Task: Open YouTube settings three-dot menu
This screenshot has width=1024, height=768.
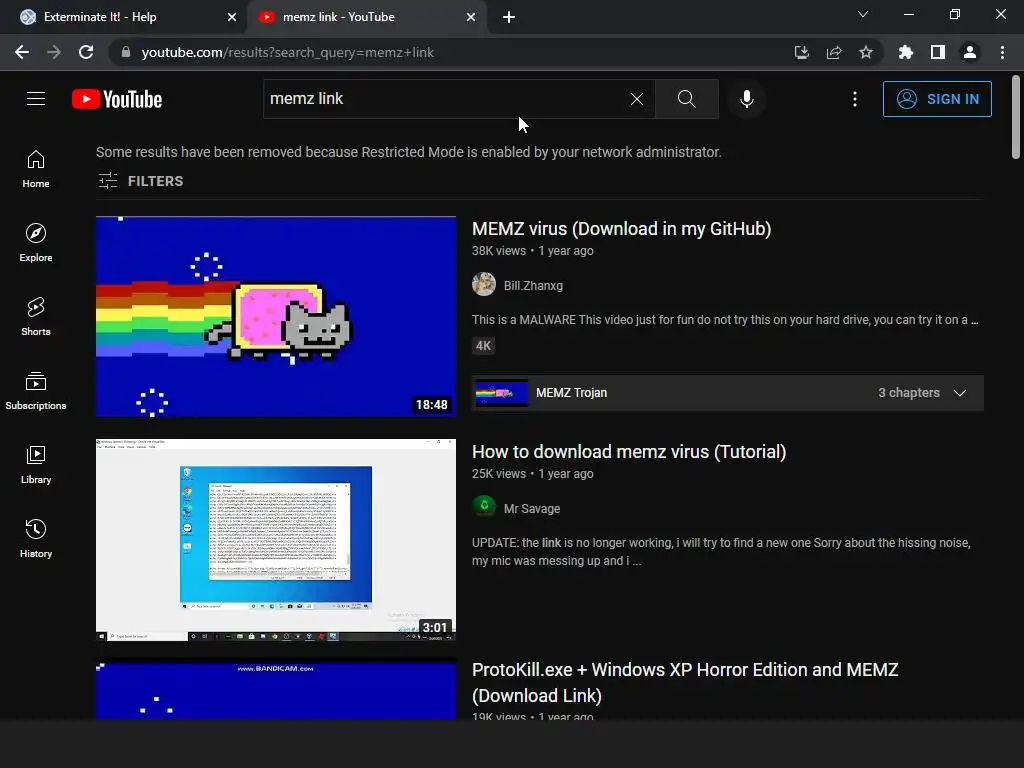Action: point(854,99)
